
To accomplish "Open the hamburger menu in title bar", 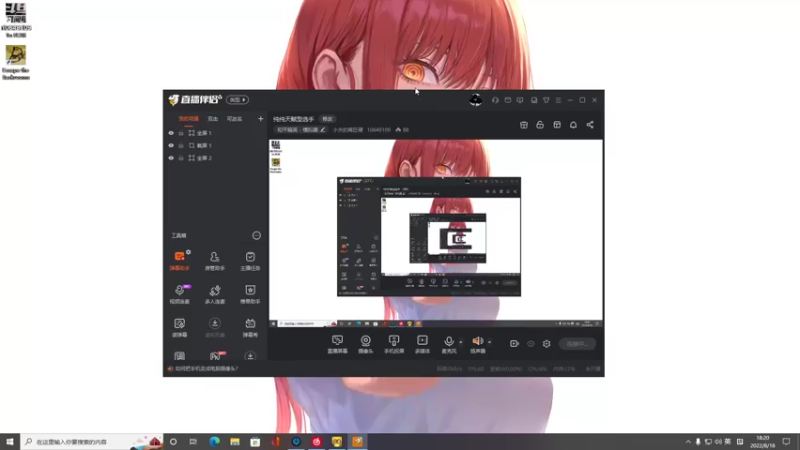I will pos(558,100).
